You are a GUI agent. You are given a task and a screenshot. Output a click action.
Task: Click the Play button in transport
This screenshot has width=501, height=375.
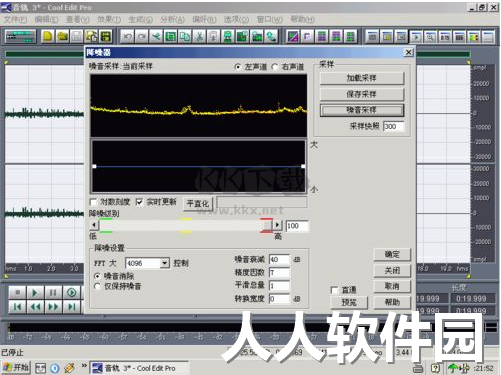[x=35, y=293]
